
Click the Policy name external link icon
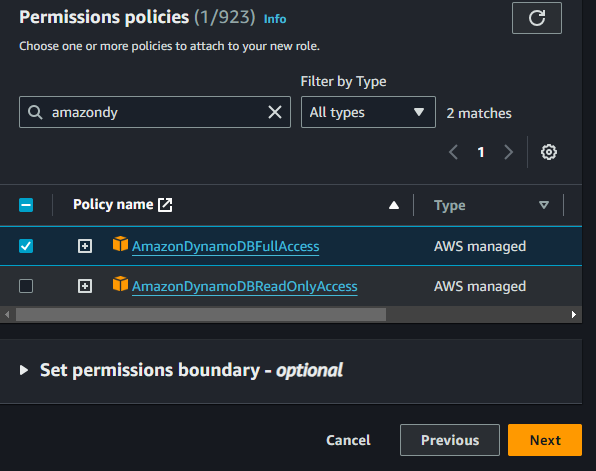point(165,205)
